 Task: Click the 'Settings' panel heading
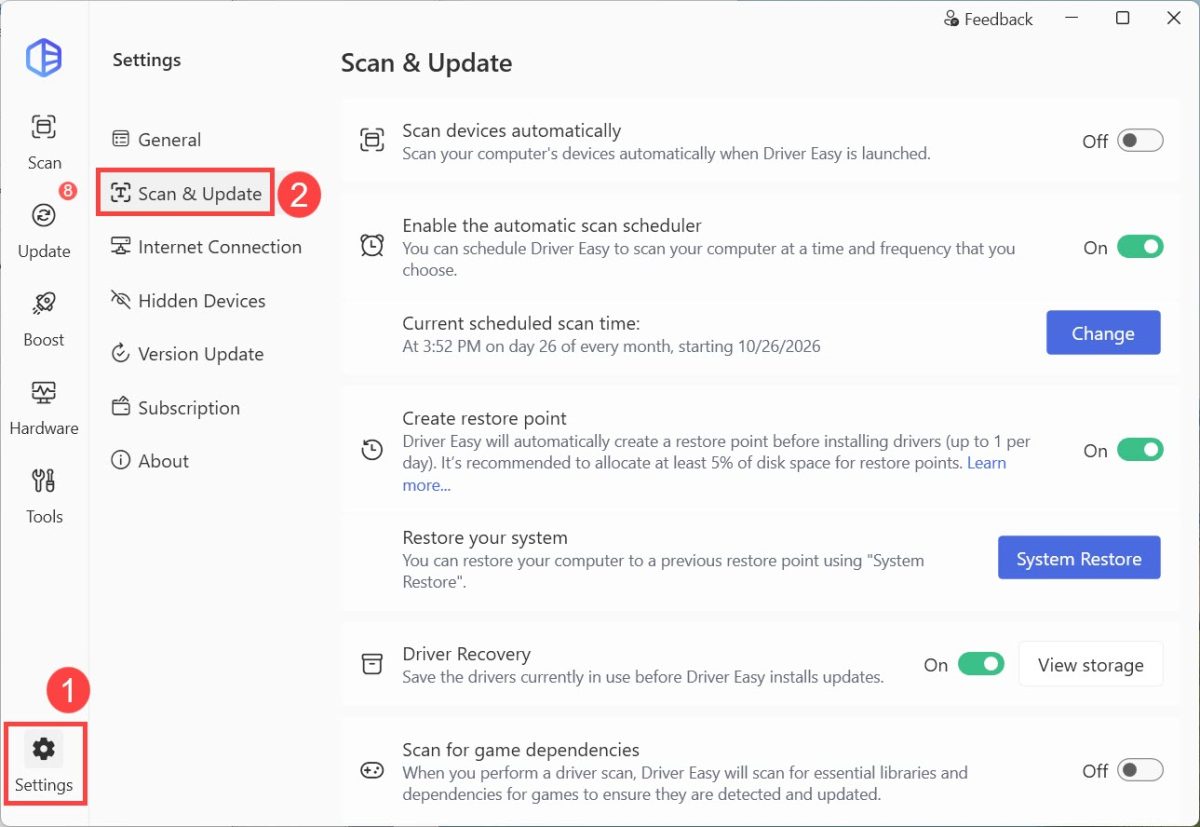146,60
